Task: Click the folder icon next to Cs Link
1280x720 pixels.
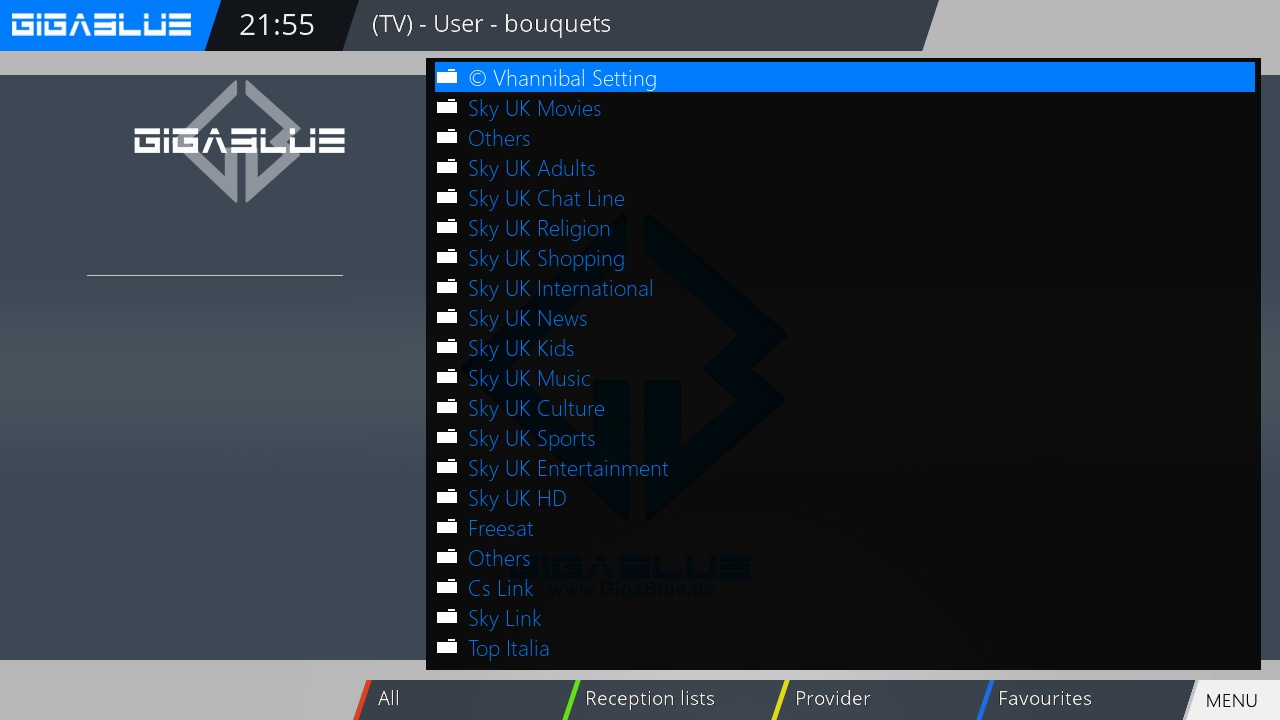Action: click(447, 587)
